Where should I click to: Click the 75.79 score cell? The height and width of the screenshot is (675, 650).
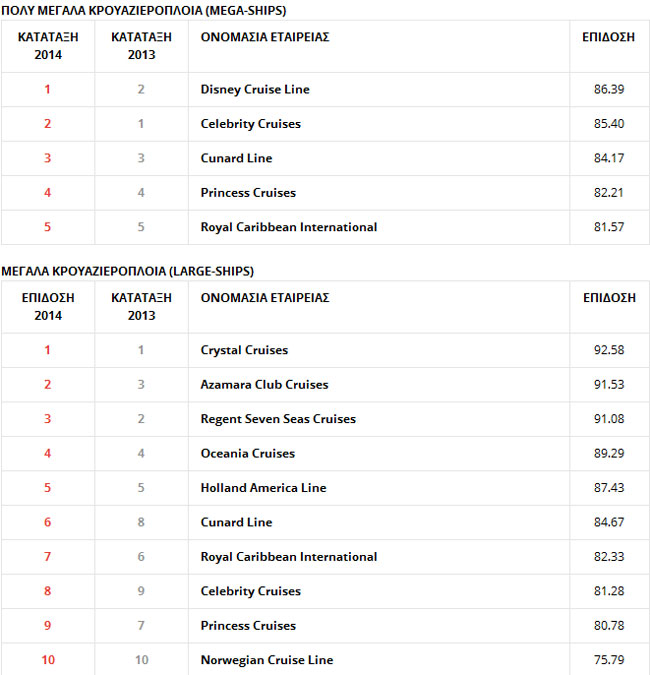click(x=609, y=660)
